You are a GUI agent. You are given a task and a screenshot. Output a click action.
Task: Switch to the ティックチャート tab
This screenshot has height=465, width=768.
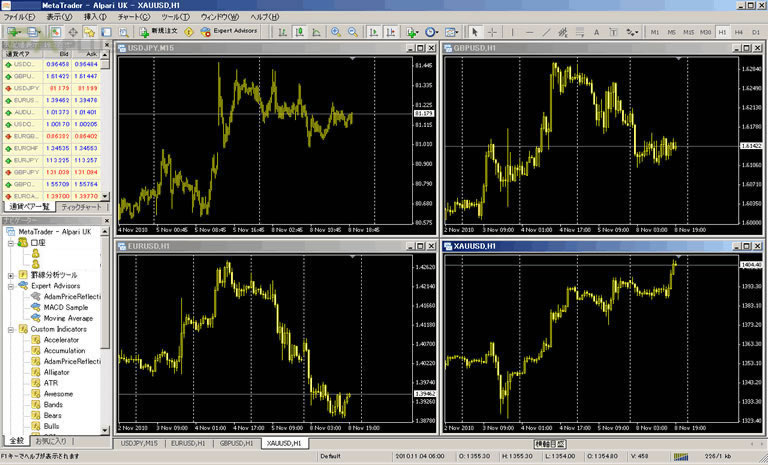coord(81,207)
